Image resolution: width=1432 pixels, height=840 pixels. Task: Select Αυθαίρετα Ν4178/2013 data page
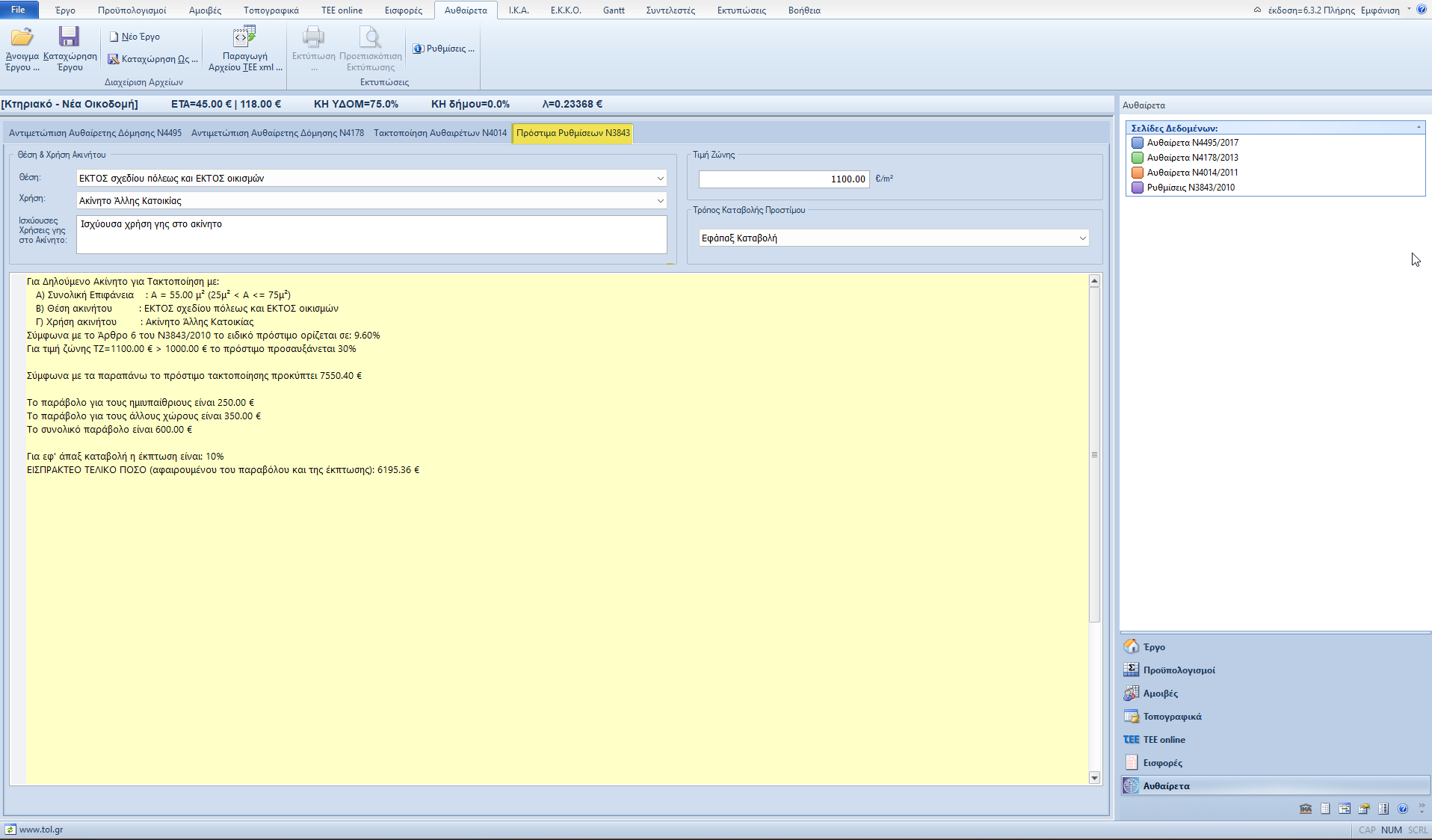pos(1192,158)
